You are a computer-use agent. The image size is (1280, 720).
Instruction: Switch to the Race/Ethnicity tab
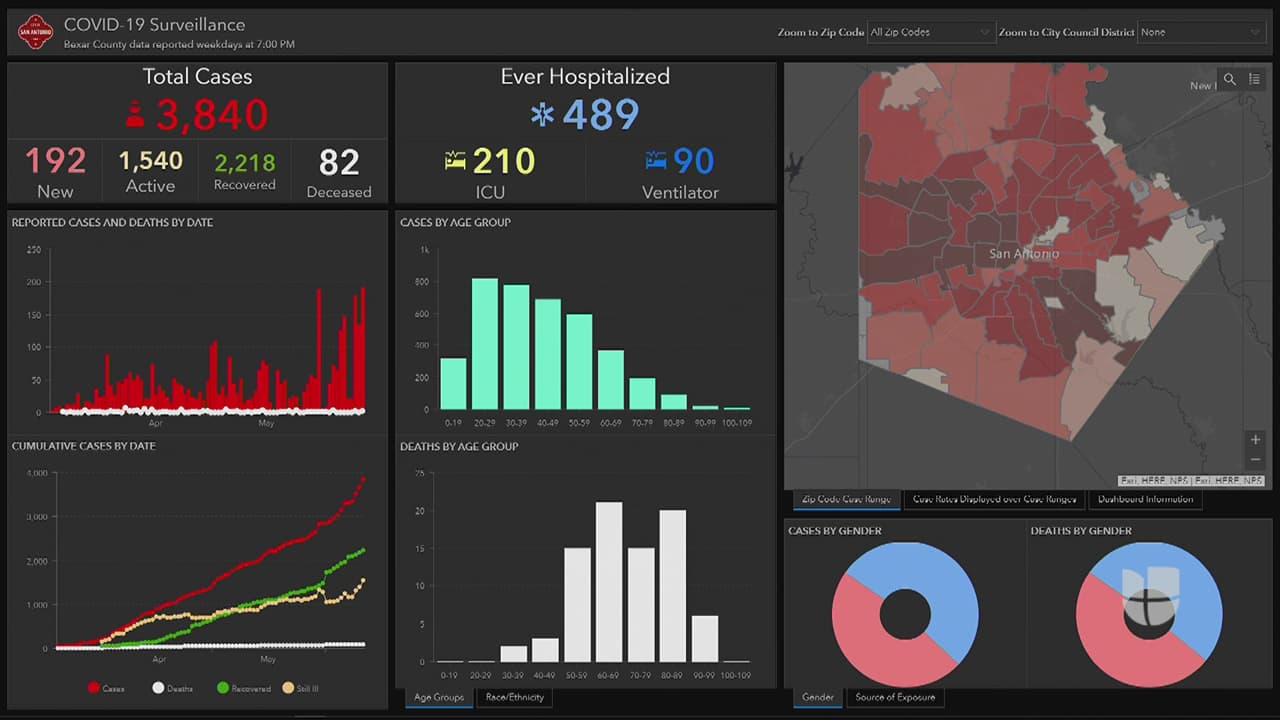click(x=515, y=697)
